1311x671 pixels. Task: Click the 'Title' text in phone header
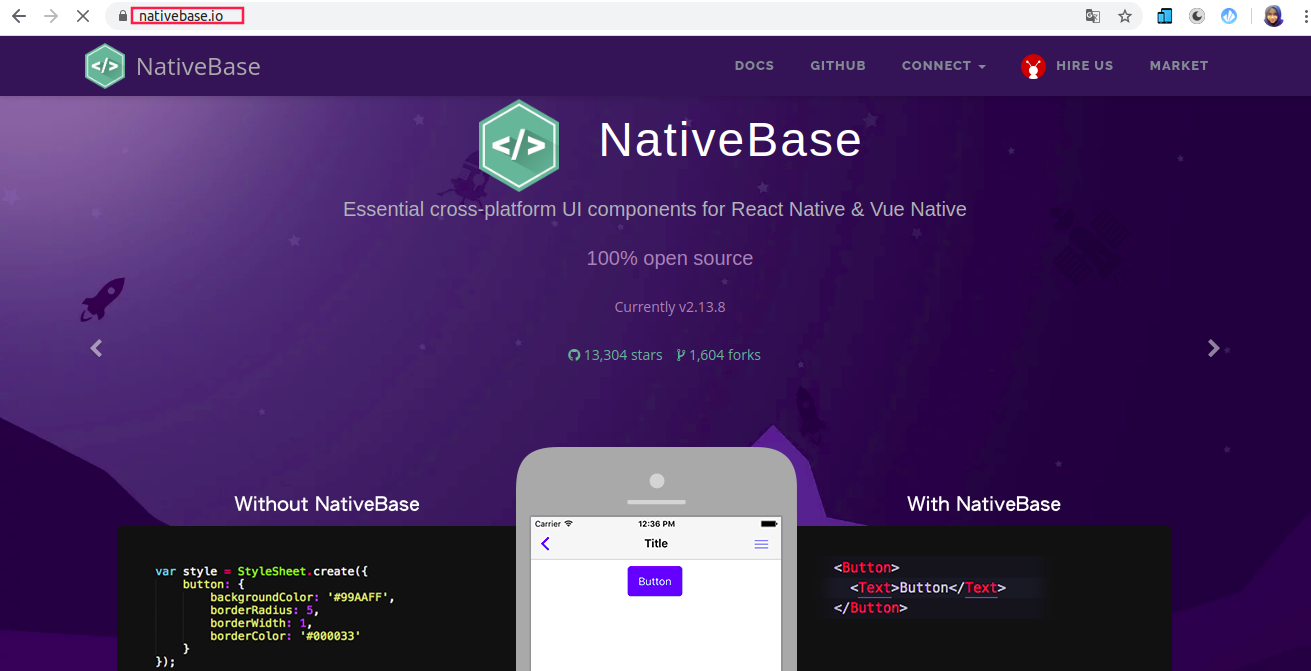tap(656, 544)
